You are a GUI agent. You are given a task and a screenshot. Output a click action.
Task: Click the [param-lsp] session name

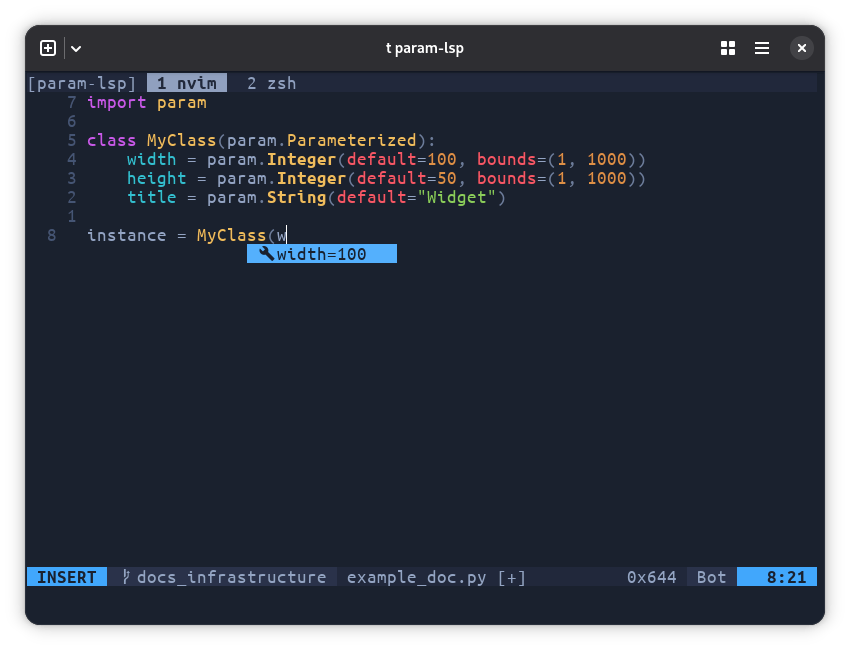81,83
